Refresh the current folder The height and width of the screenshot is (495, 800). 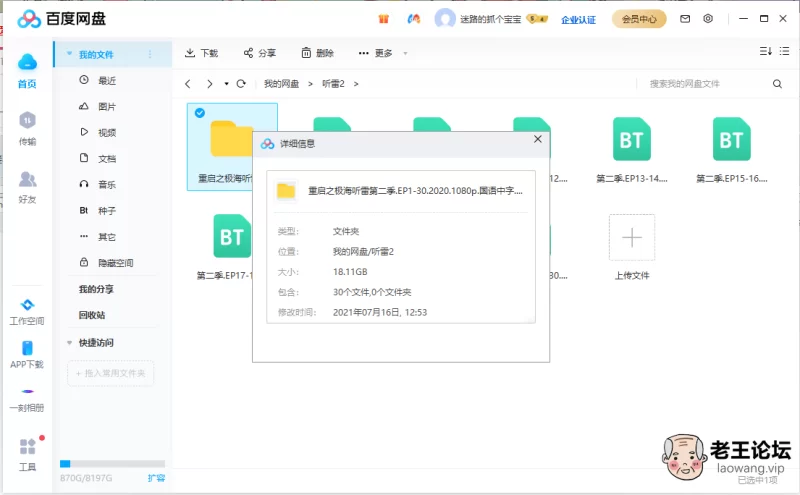coord(241,83)
